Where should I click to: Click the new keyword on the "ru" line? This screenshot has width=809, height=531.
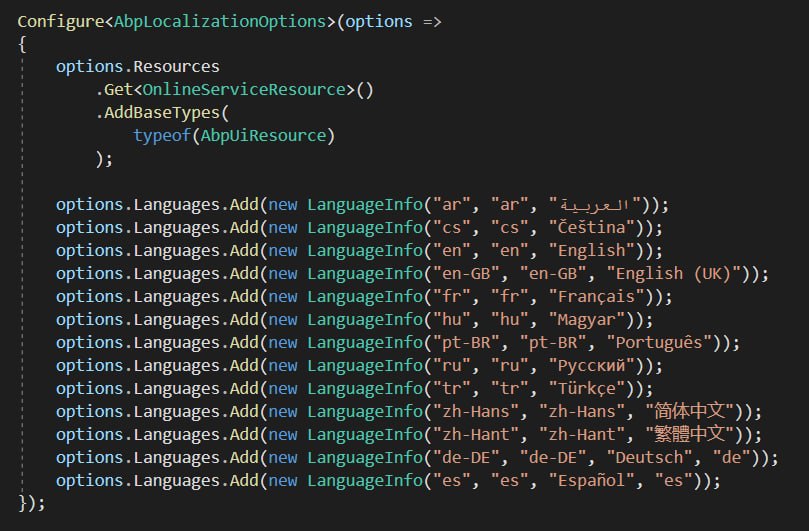pos(283,366)
